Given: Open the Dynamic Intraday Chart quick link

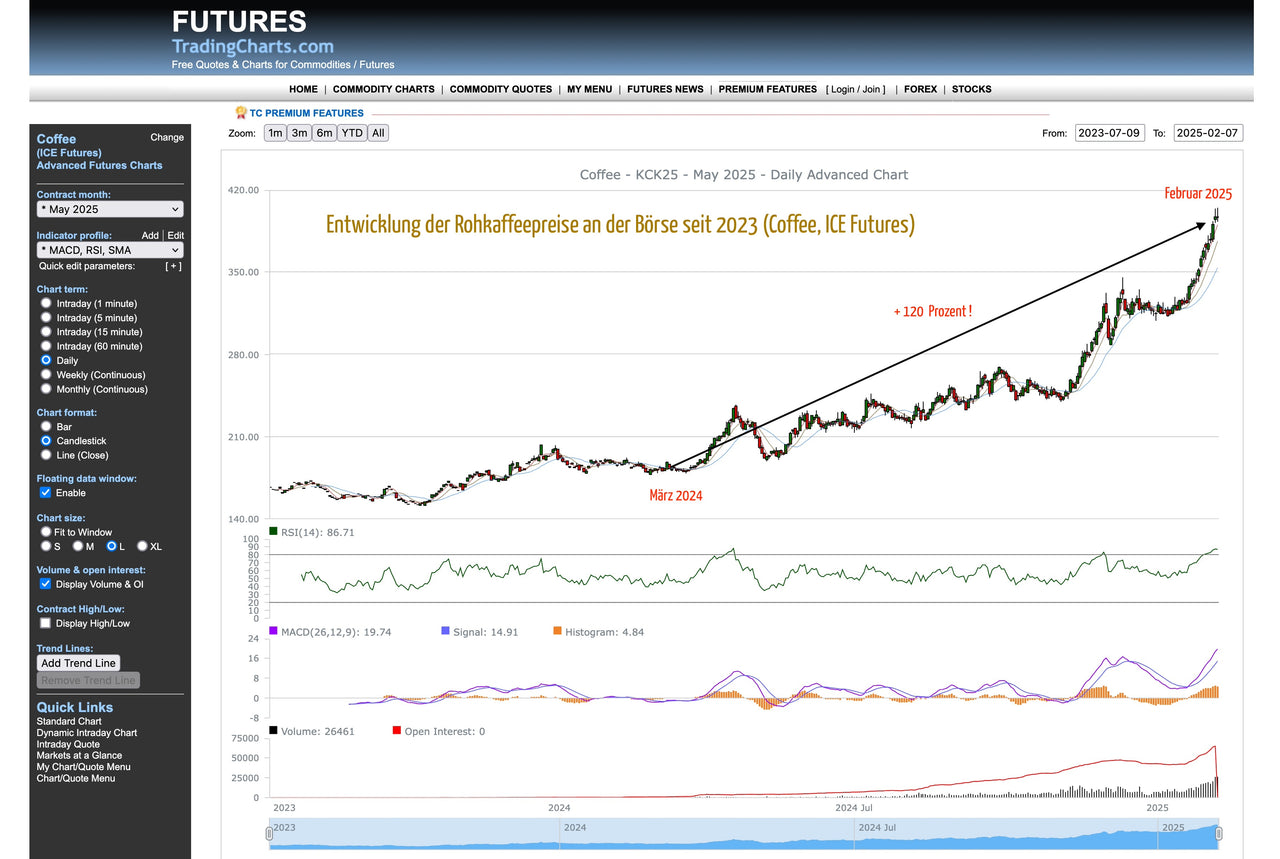Looking at the screenshot, I should [86, 733].
